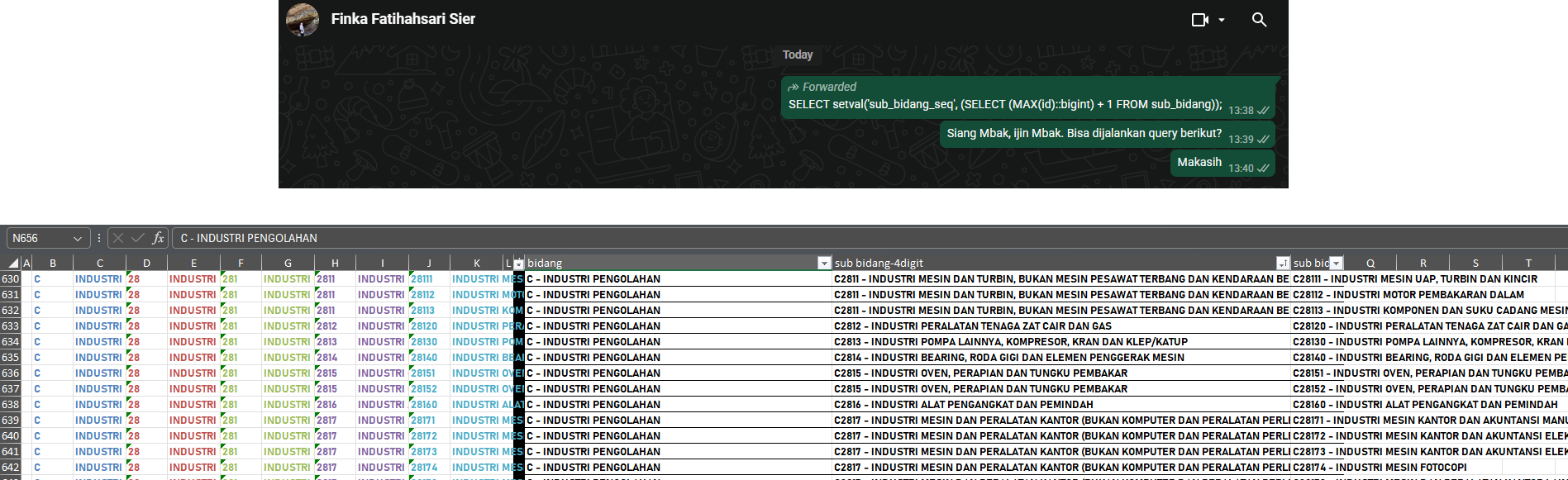1568x480 pixels.
Task: Click the formula bar Enter checkmark icon
Action: click(x=137, y=238)
